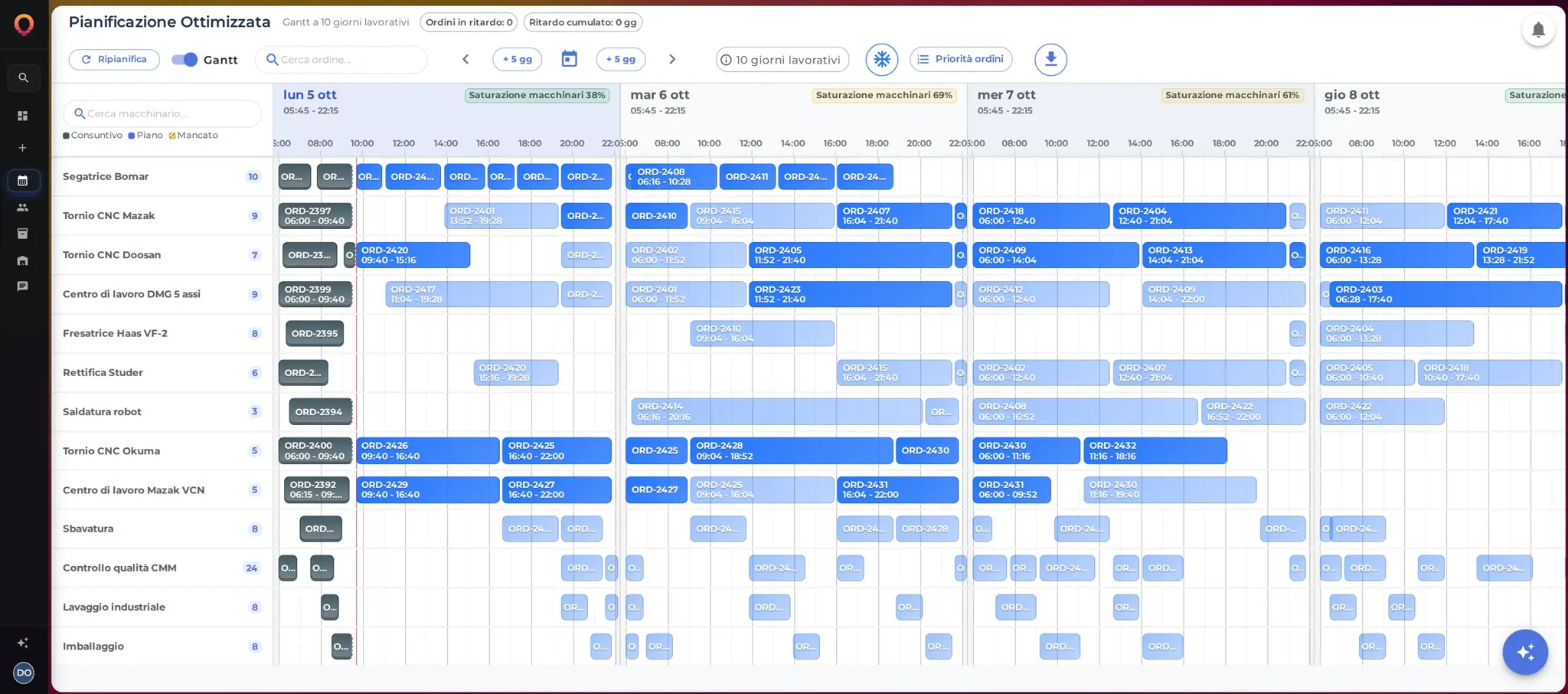This screenshot has width=1568, height=694.
Task: Click the sidebar plus icon
Action: pos(23,148)
